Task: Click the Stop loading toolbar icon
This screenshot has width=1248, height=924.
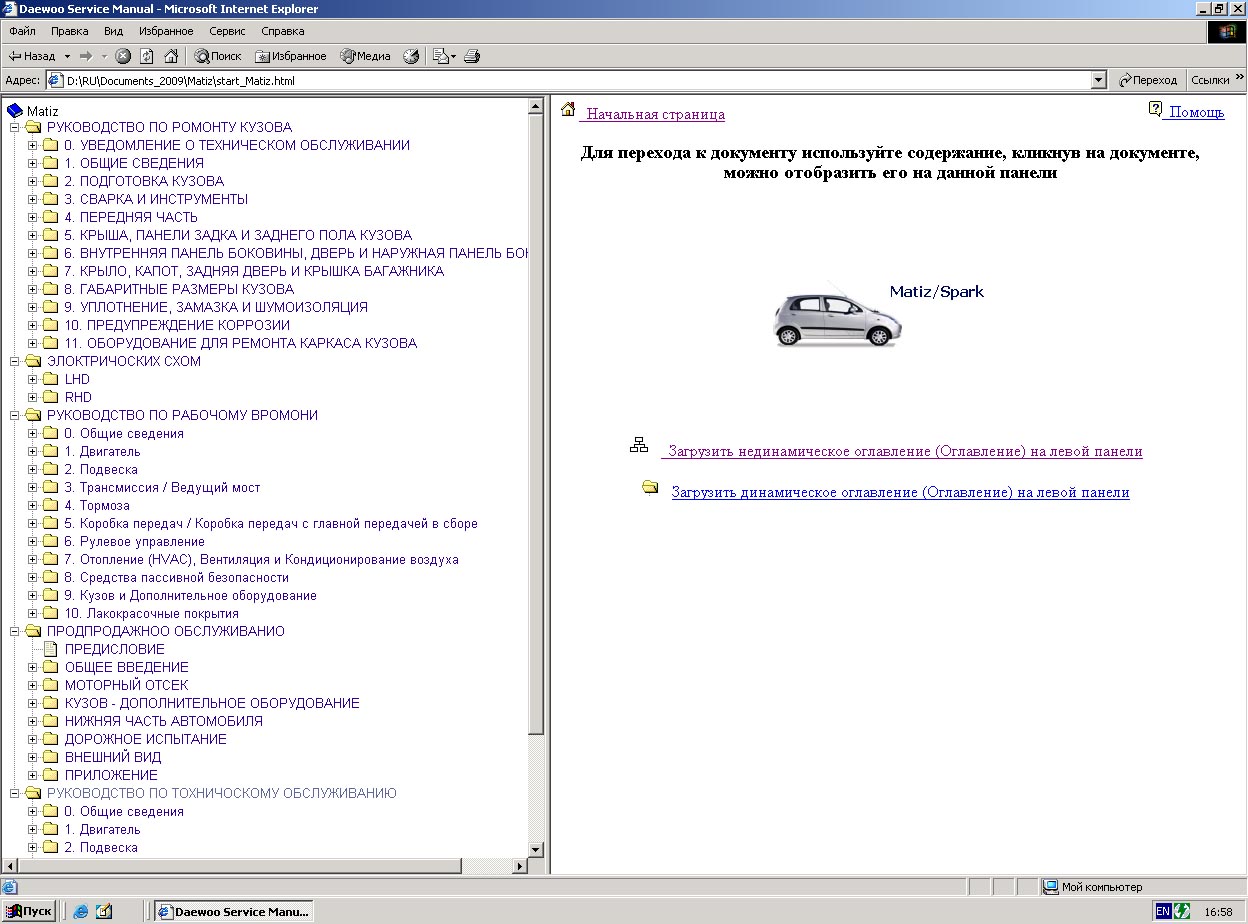Action: pyautogui.click(x=123, y=57)
